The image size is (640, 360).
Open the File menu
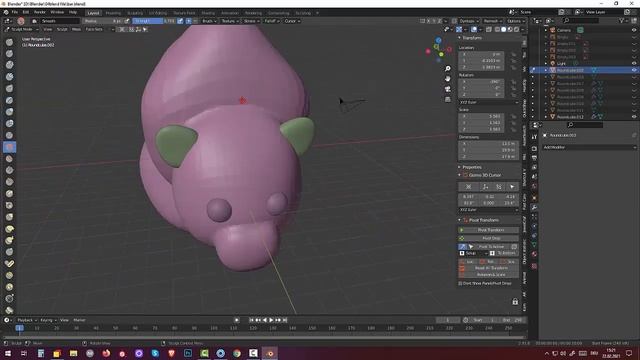click(x=15, y=12)
